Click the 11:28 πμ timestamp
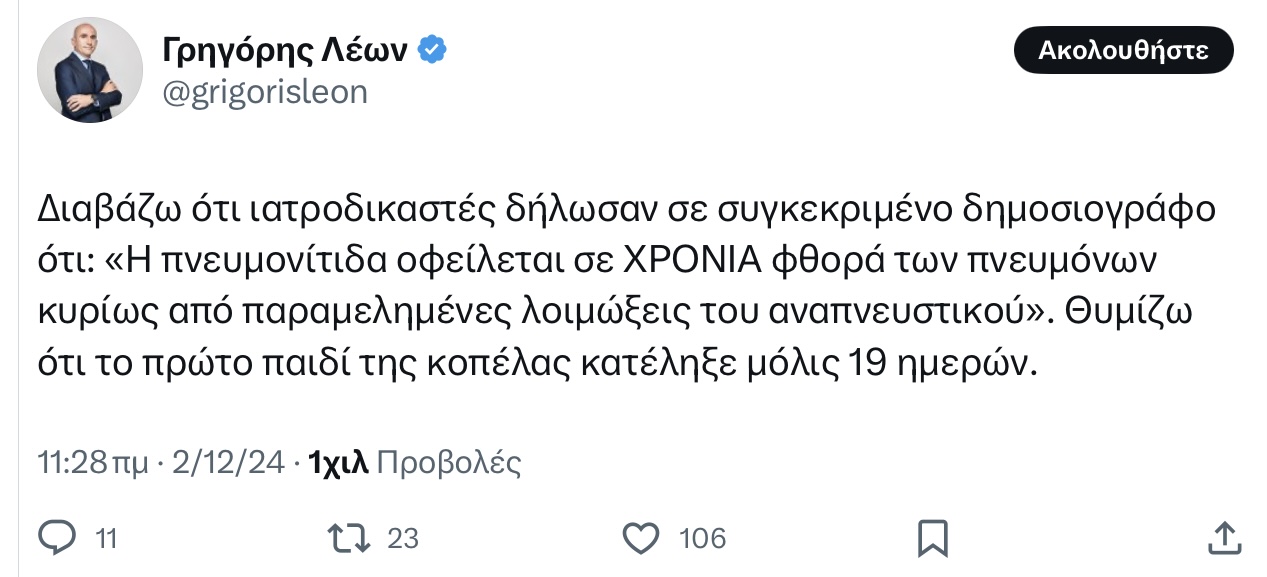 92,463
